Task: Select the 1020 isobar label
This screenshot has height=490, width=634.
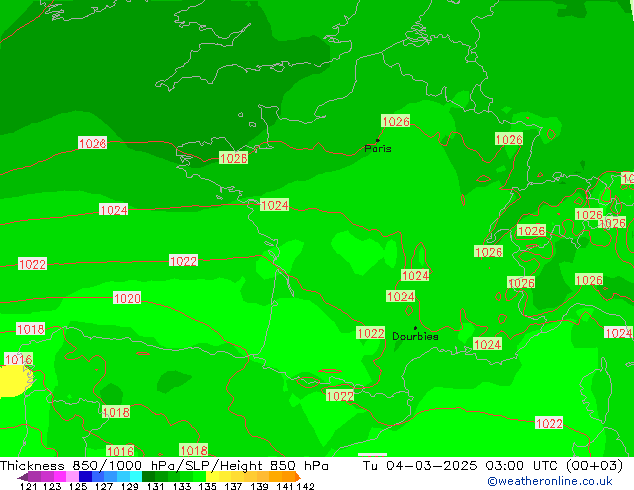Action: point(127,298)
